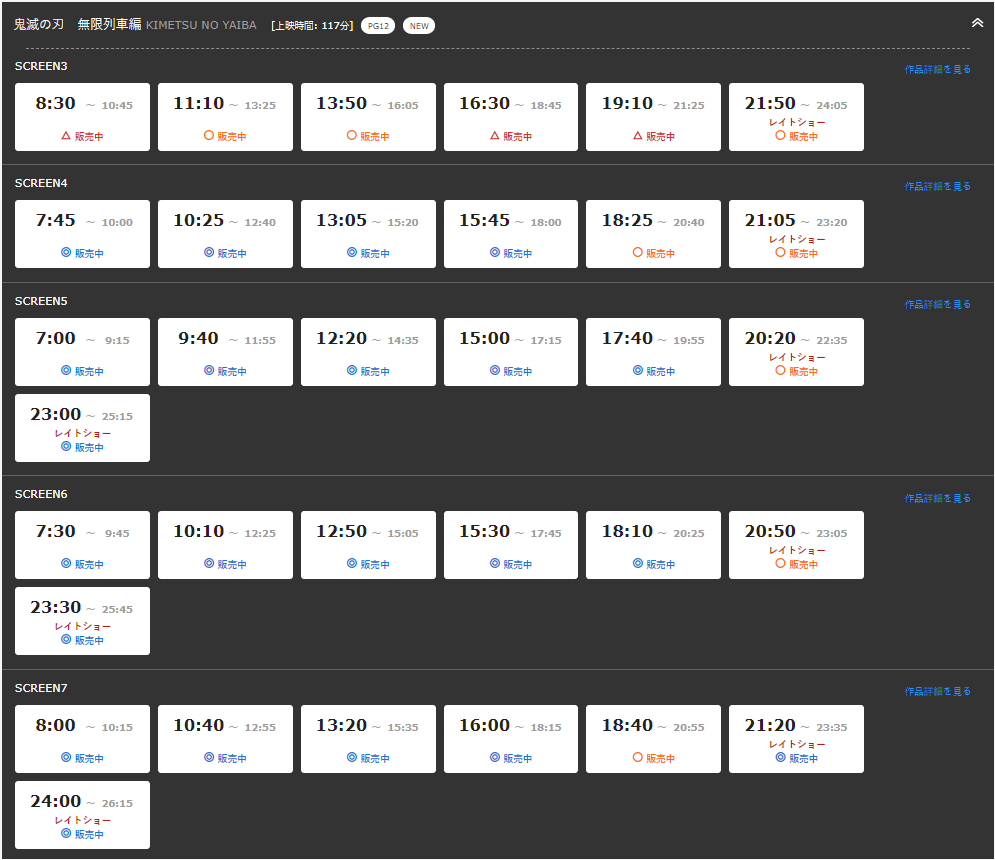Select the 7:30 showtime on SCREEN6

tap(82, 545)
